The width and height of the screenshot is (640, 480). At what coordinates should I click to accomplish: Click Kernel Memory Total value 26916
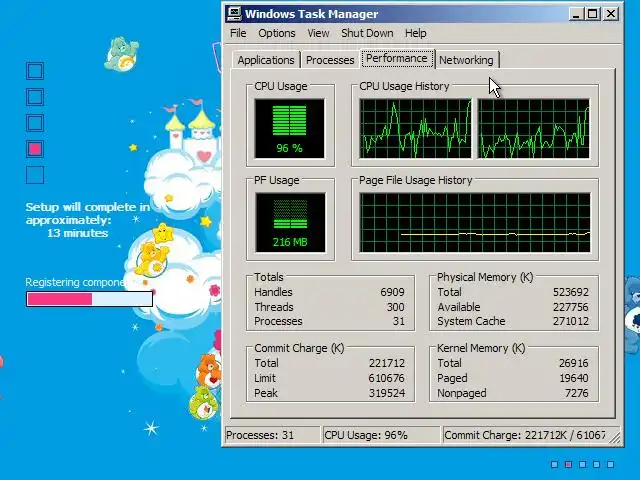coord(573,363)
